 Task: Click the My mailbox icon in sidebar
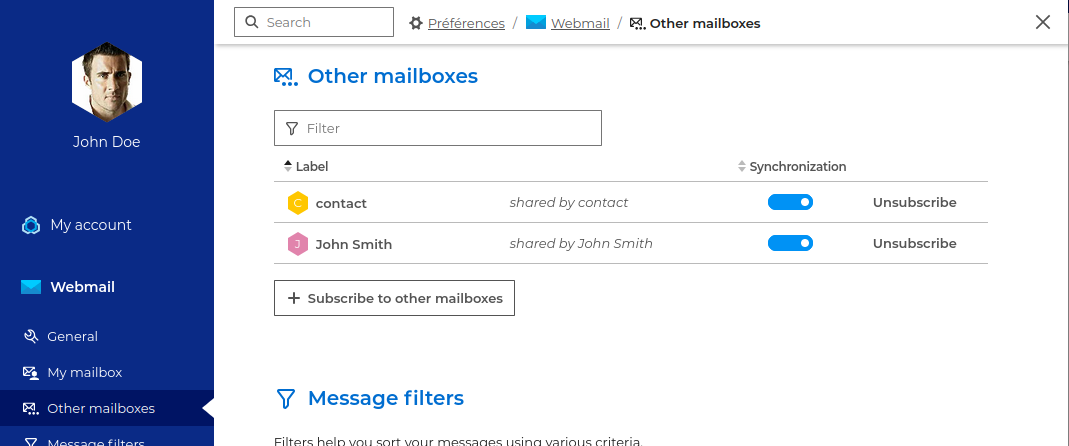pyautogui.click(x=31, y=373)
